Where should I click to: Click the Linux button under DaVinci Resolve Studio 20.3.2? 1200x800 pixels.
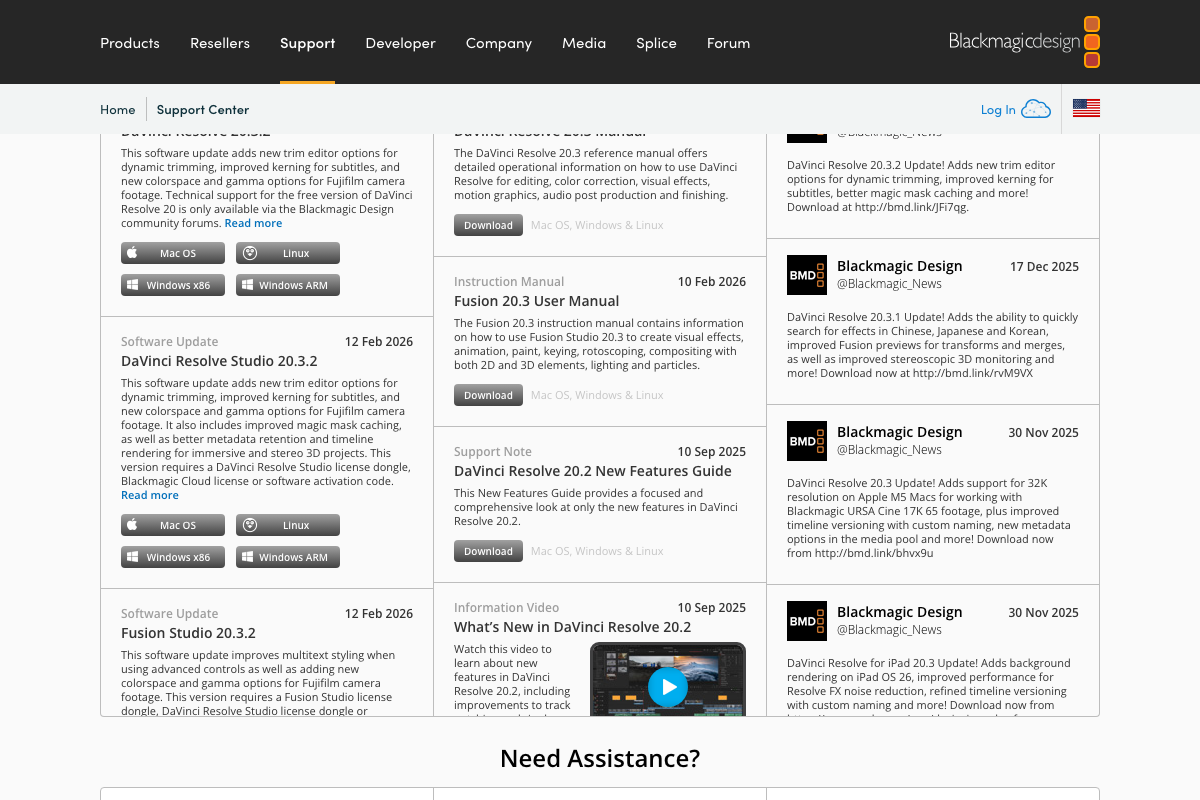(288, 525)
